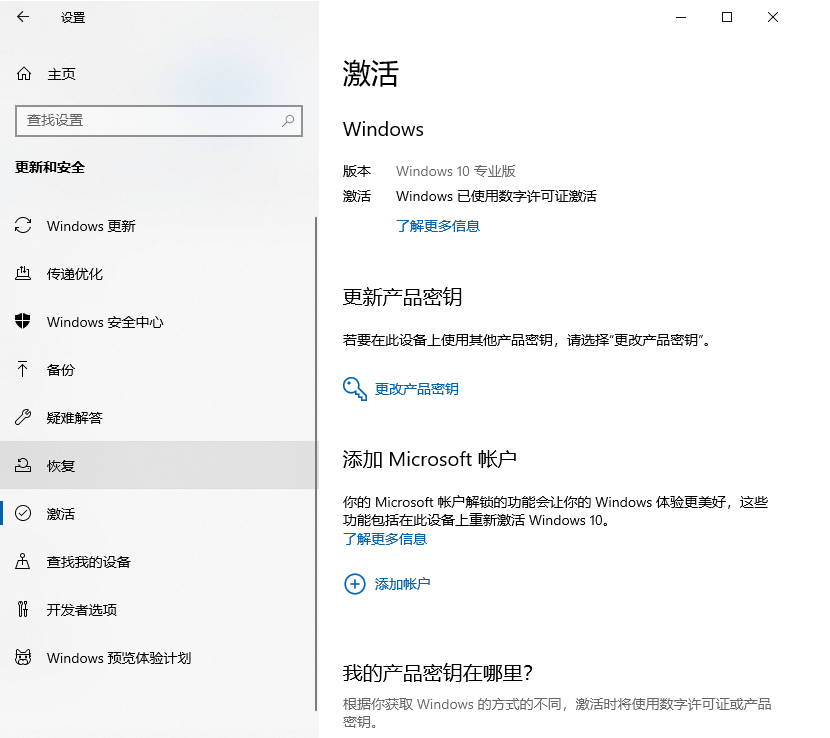This screenshot has width=830, height=738.
Task: Go to Windows 安全中心
Action: (x=158, y=322)
